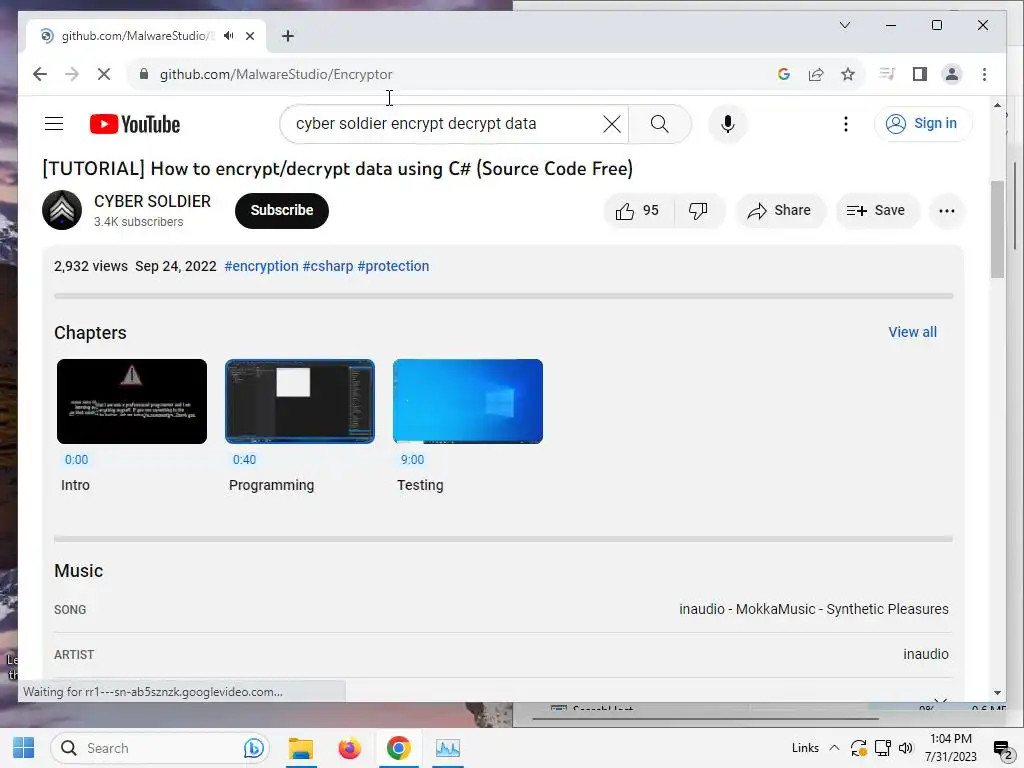This screenshot has height=768, width=1024.
Task: Stop loading the page
Action: [104, 74]
